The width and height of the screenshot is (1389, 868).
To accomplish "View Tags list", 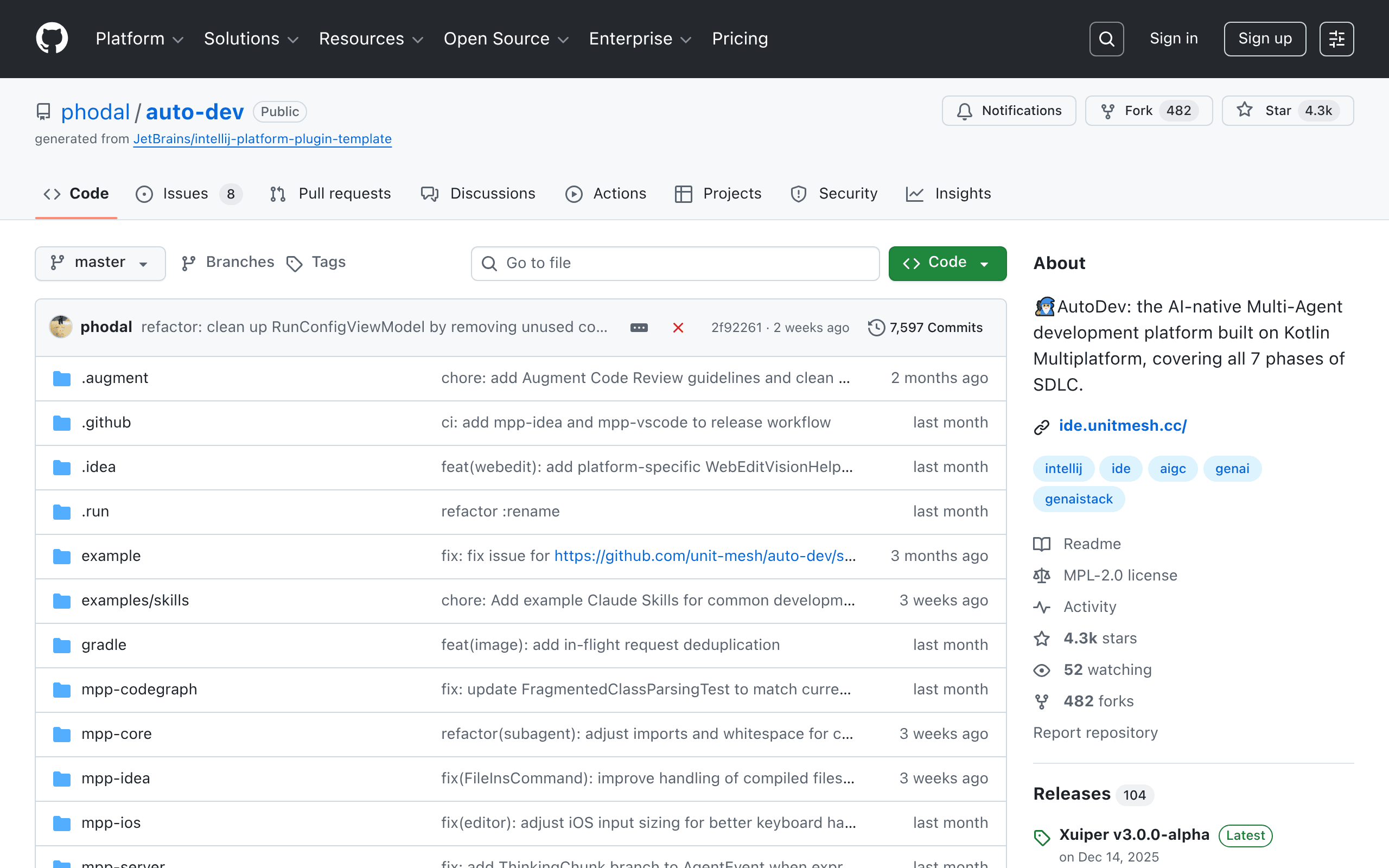I will click(x=316, y=263).
